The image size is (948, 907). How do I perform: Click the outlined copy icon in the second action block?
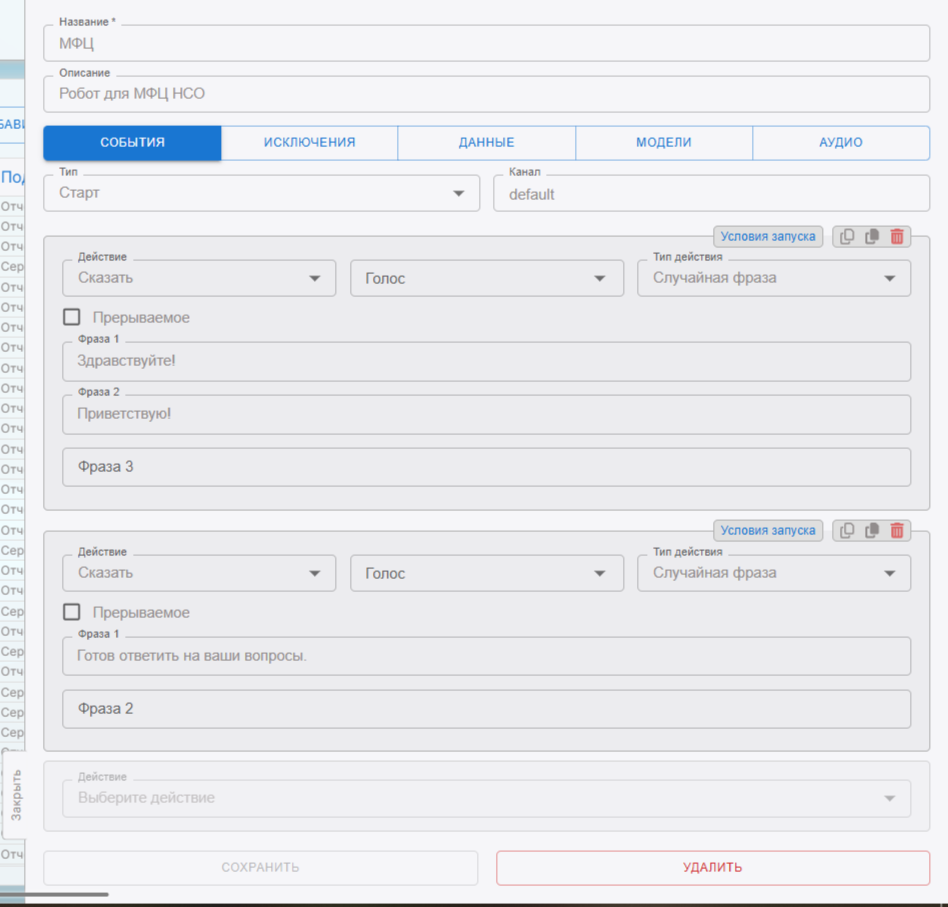pyautogui.click(x=847, y=531)
